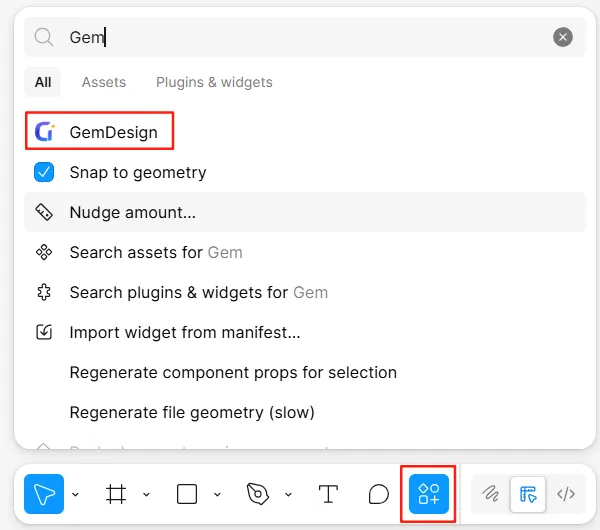Screen dimensions: 600x530
Task: Toggle the Snap to geometry checkbox
Action: point(44,172)
